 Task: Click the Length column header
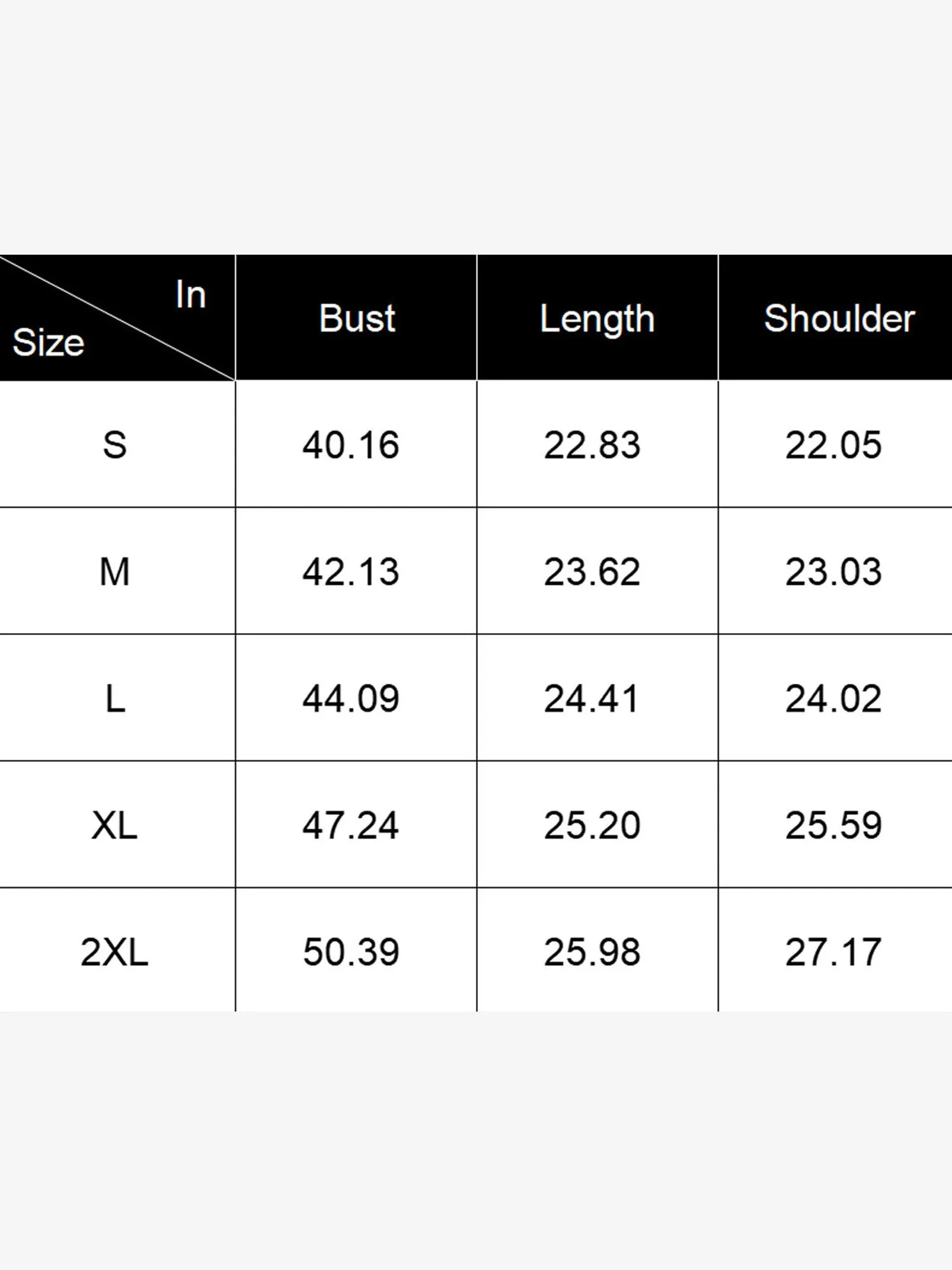597,318
